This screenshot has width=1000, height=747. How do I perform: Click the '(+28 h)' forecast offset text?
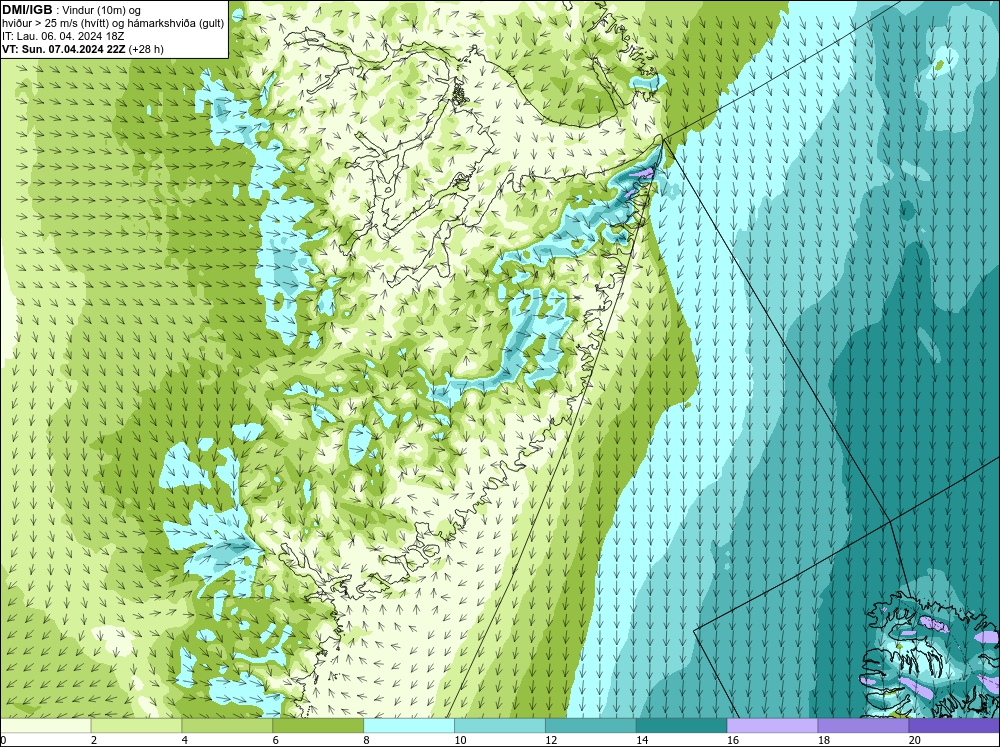pos(146,49)
